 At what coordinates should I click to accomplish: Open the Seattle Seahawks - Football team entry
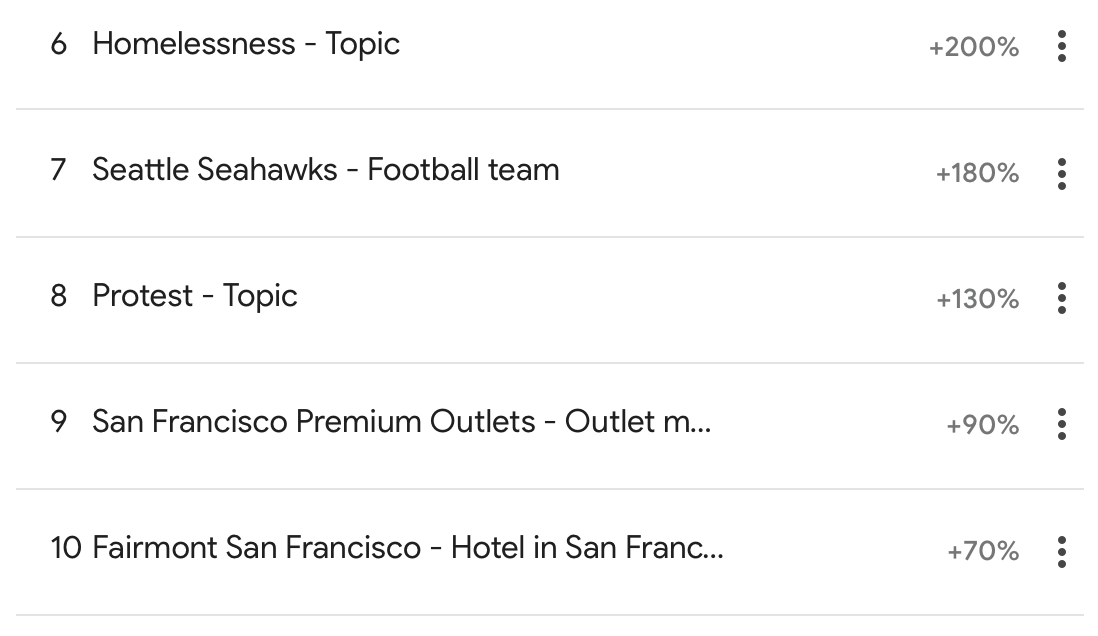[x=326, y=170]
